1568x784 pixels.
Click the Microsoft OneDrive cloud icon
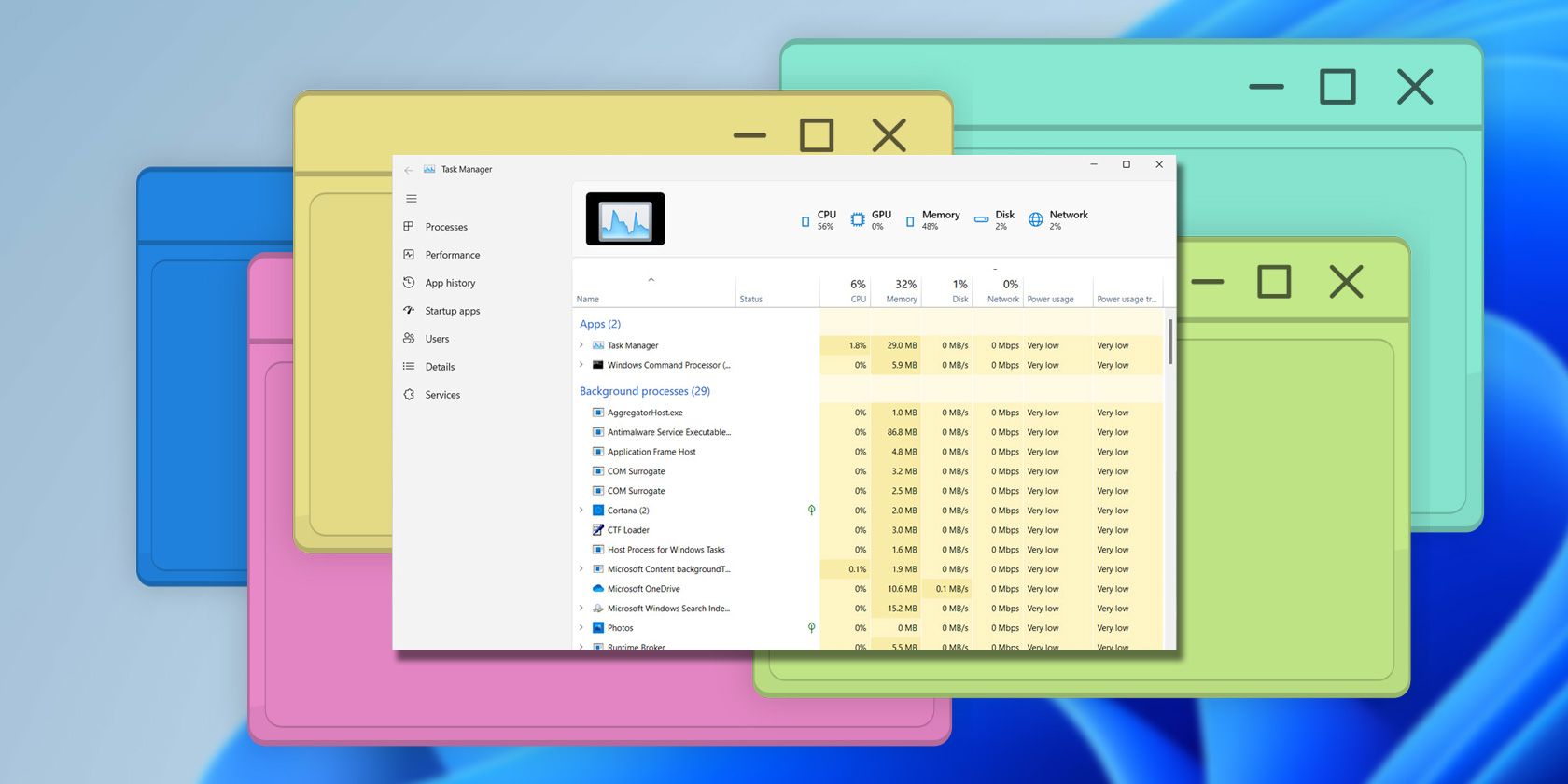(x=598, y=589)
